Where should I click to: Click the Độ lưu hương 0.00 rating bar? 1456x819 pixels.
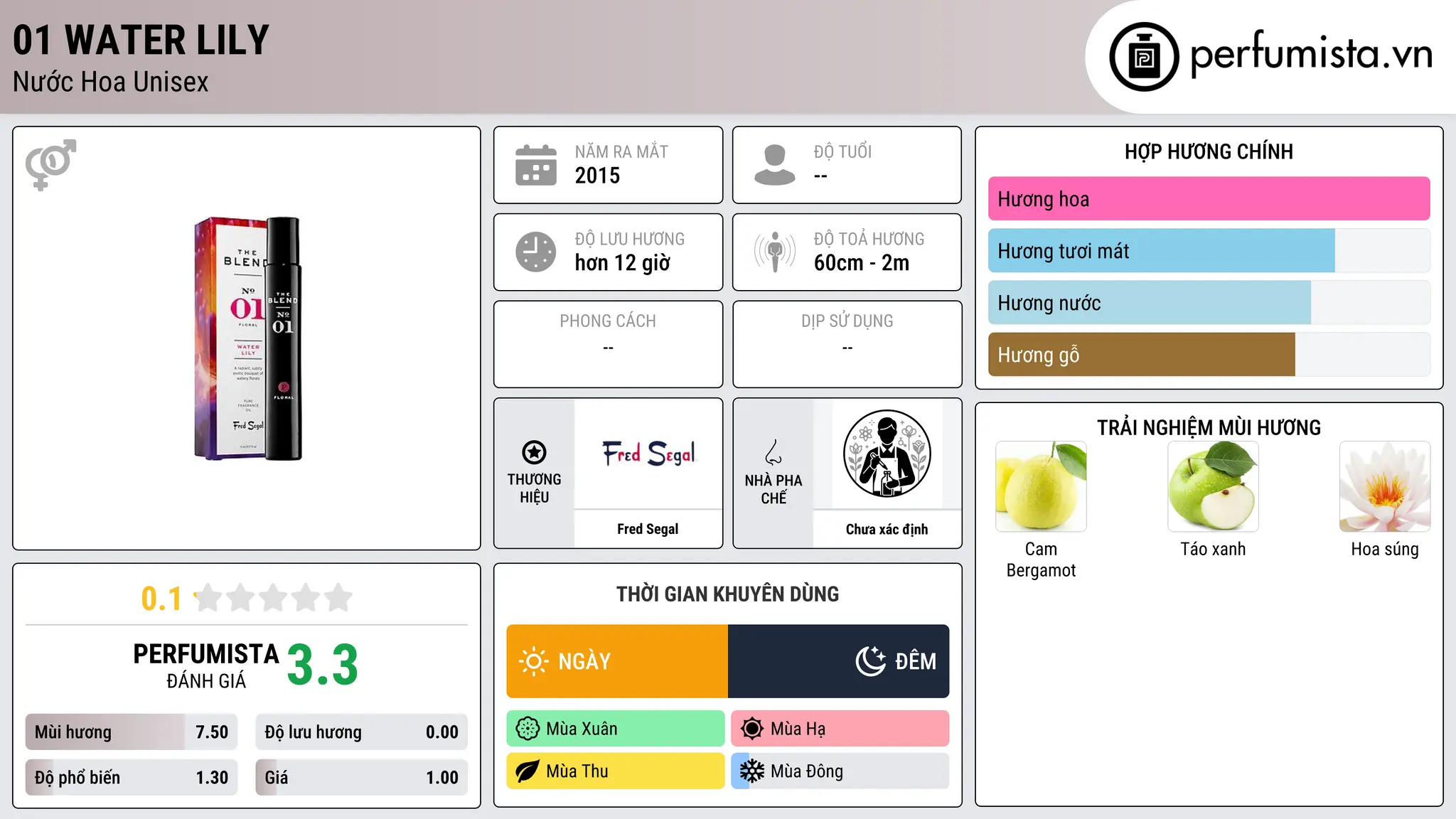[x=362, y=732]
